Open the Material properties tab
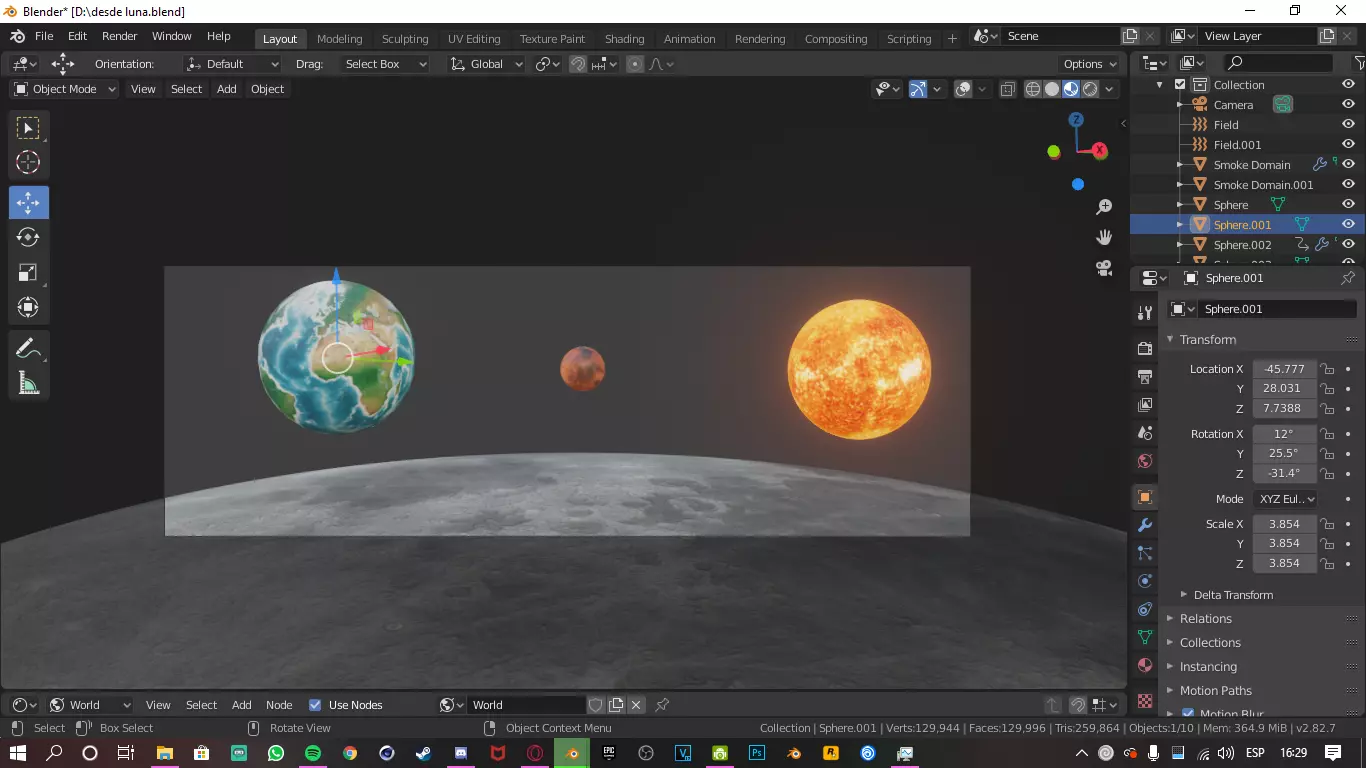This screenshot has height=768, width=1366. coord(1145,665)
